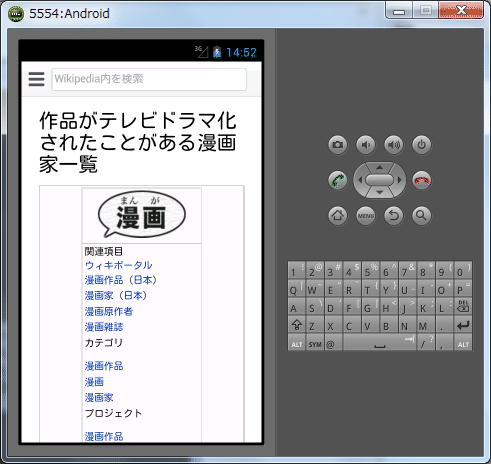Click the Android emulator title bar icon

point(16,14)
